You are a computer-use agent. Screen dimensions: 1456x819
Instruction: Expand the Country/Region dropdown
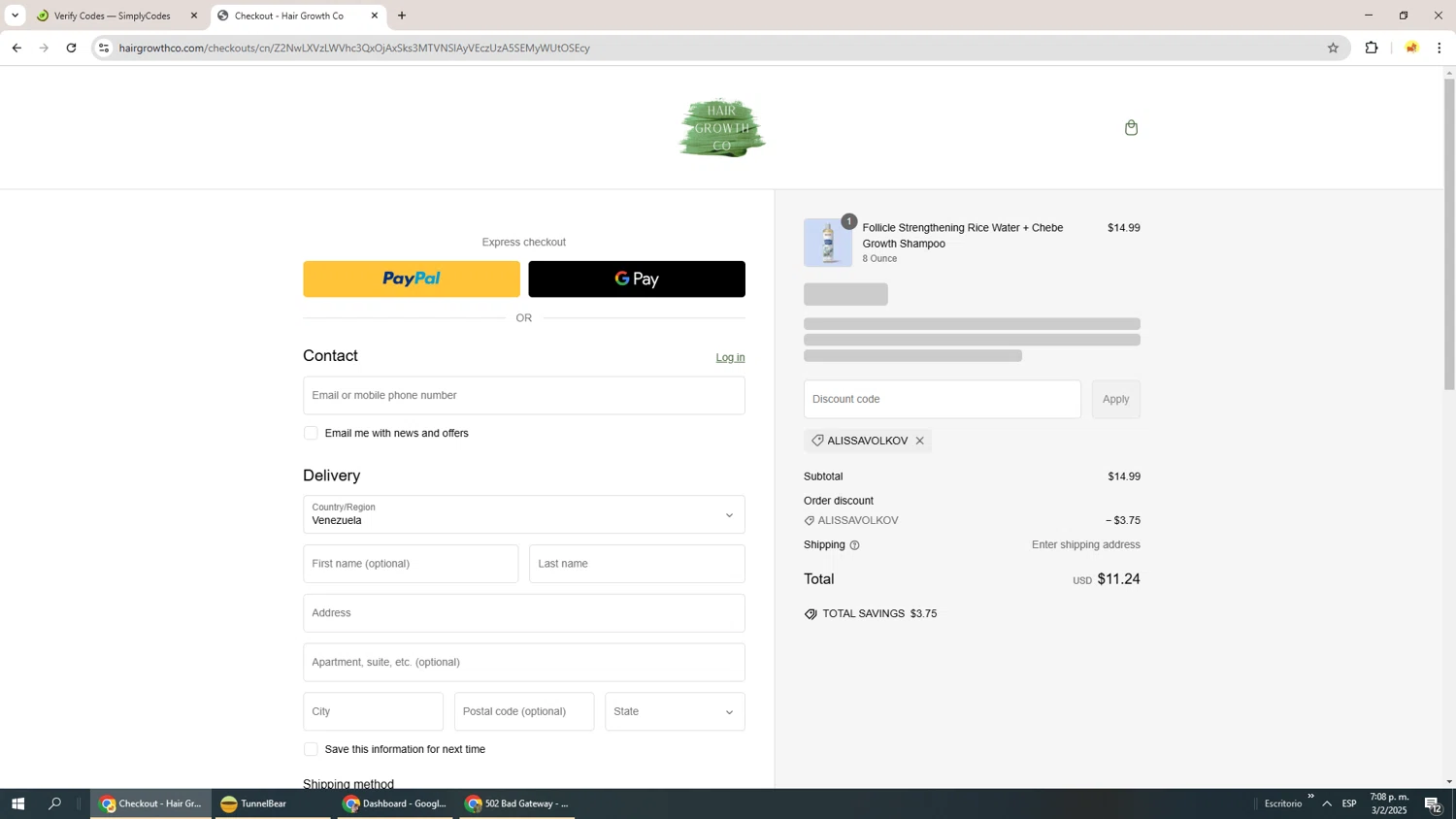tap(524, 514)
